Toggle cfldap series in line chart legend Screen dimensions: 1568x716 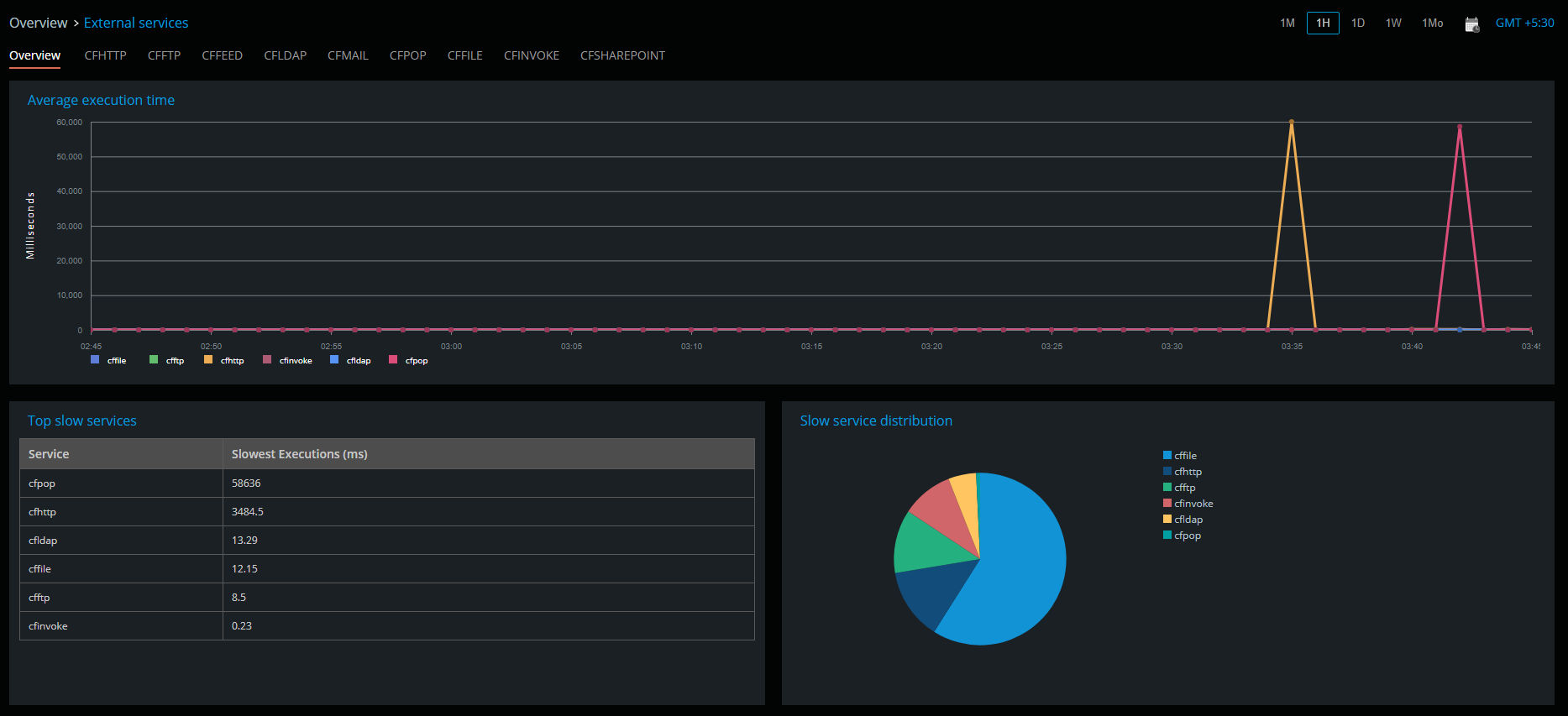(350, 360)
